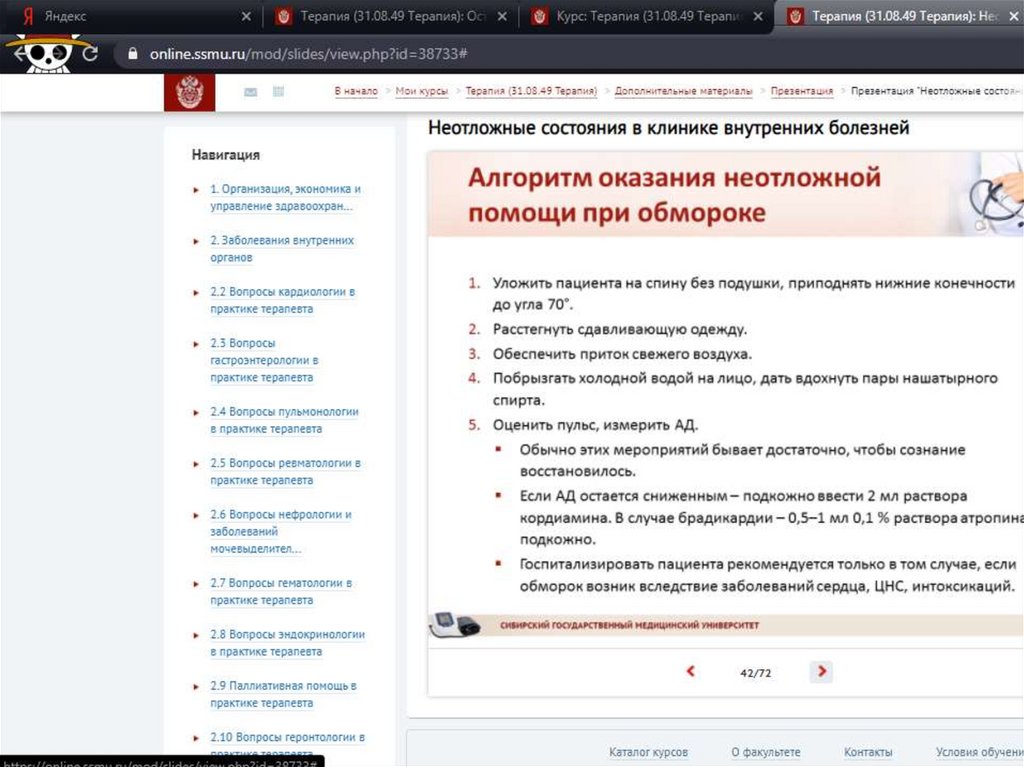This screenshot has height=767, width=1024.
Task: Click the 'Контакты' footer link
Action: point(868,752)
